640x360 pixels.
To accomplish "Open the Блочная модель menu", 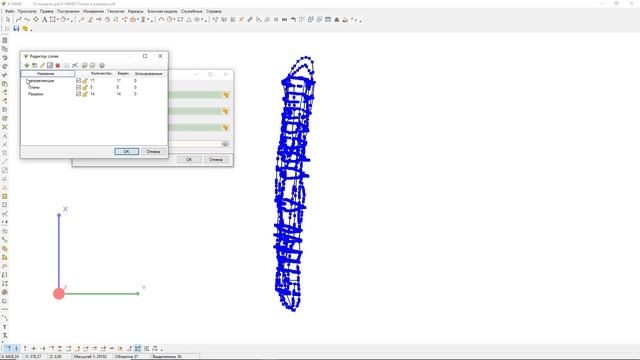I will coord(162,11).
